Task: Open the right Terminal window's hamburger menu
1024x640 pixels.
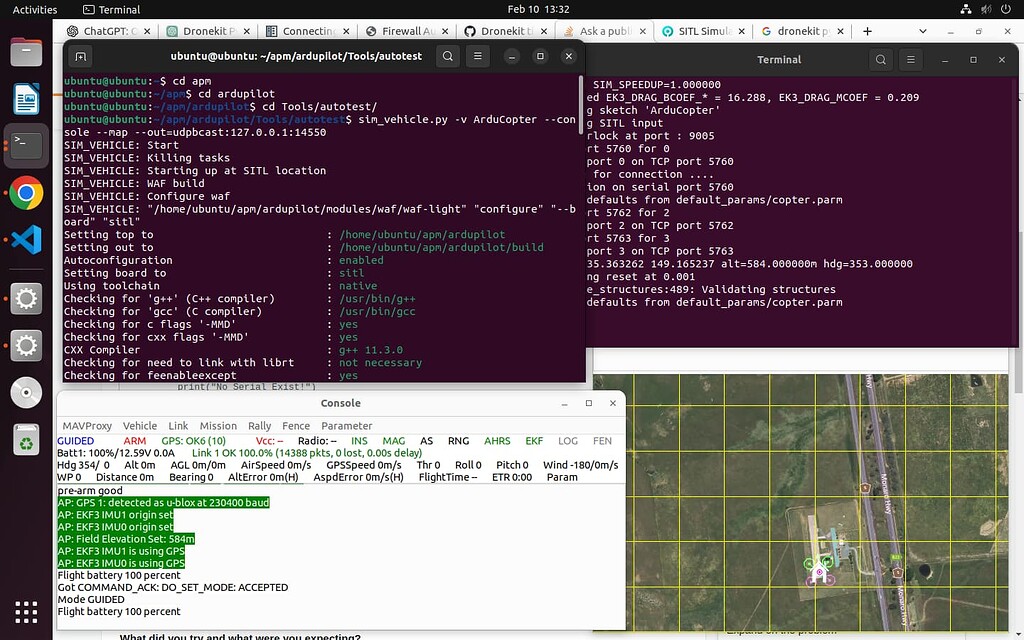Action: (910, 59)
